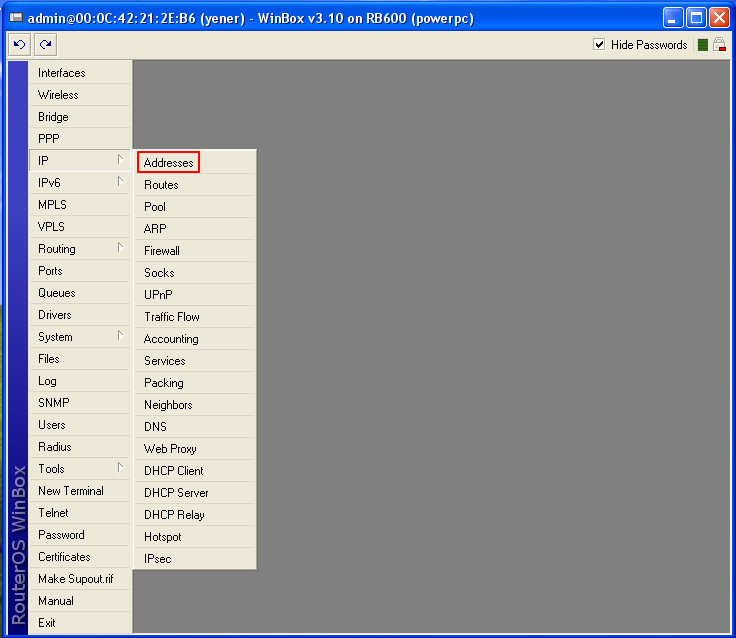Open the Drivers menu item
The height and width of the screenshot is (638, 736).
tap(80, 315)
